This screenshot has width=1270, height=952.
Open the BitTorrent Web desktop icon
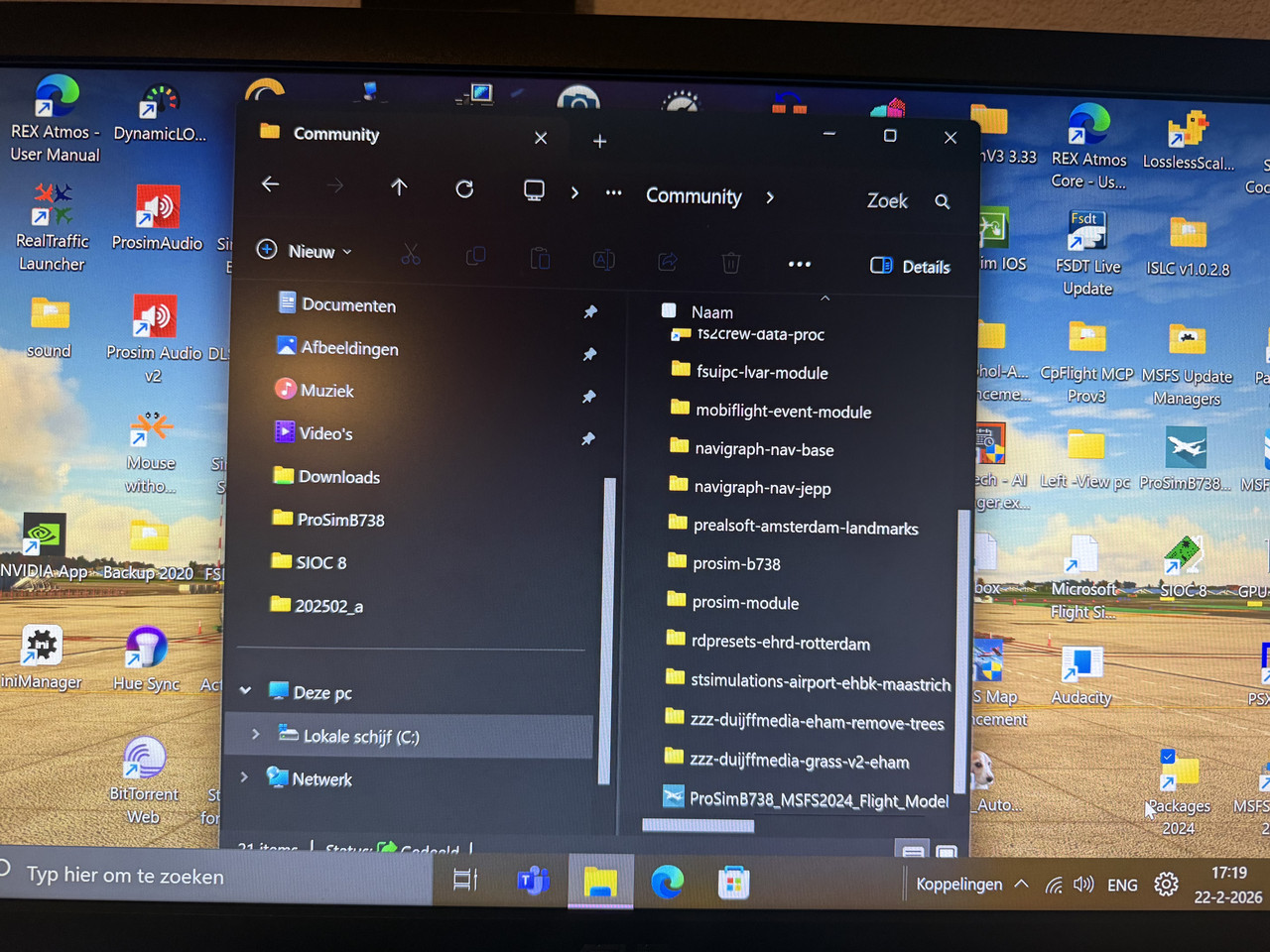coord(144,780)
